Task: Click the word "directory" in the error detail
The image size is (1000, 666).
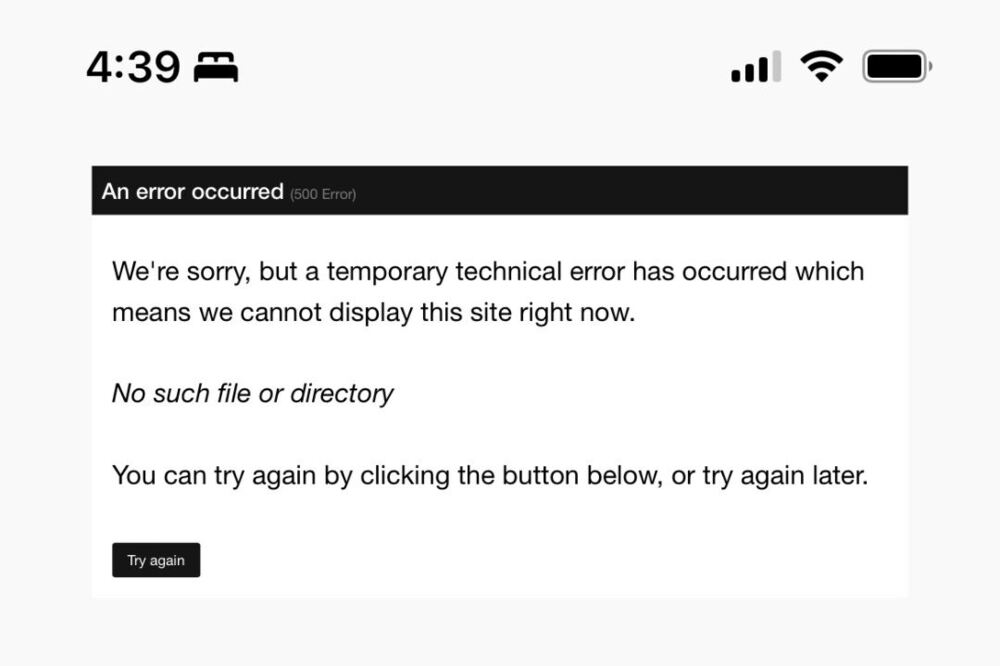Action: tap(342, 393)
